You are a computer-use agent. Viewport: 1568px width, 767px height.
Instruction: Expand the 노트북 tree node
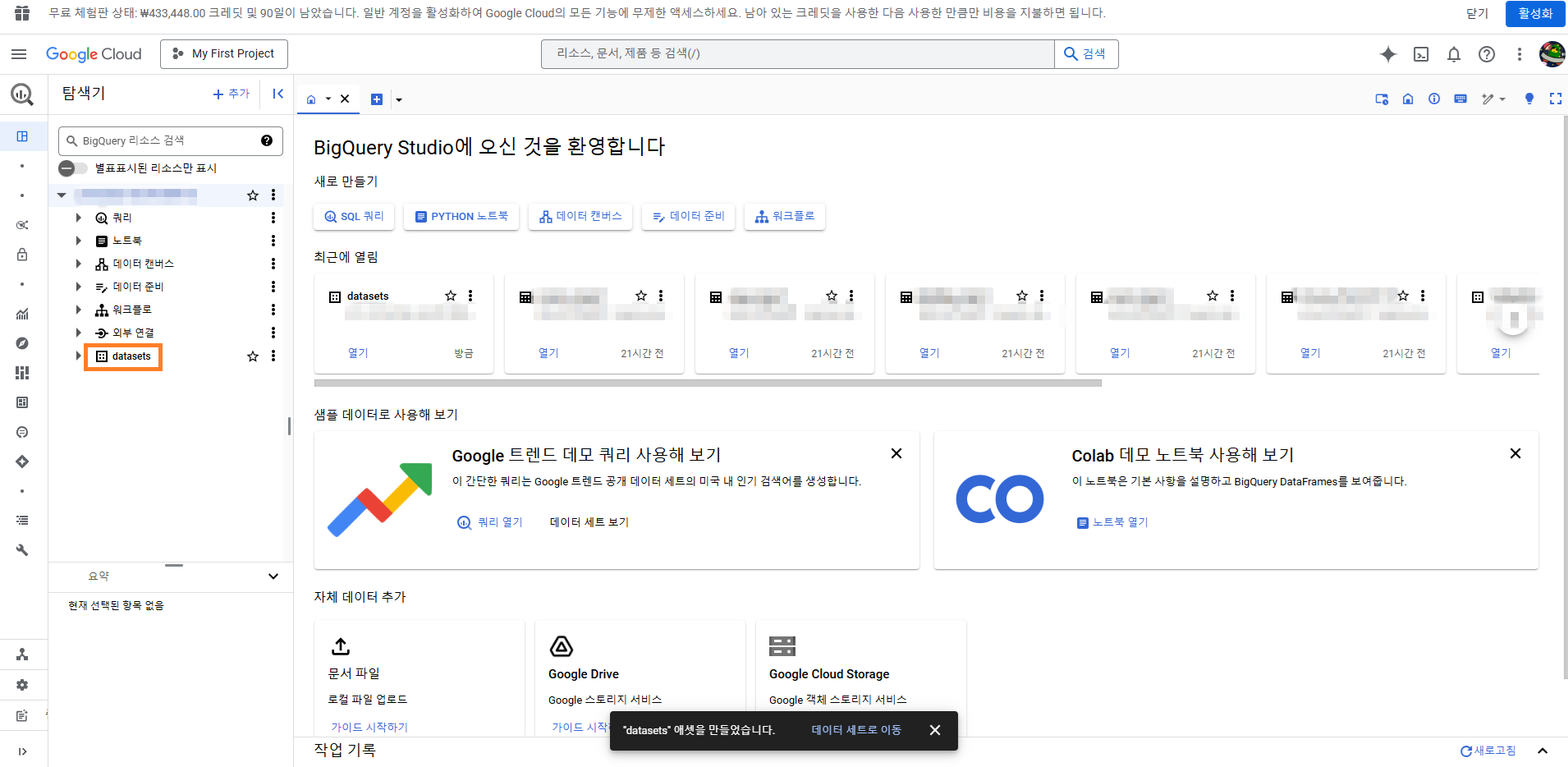(x=78, y=241)
